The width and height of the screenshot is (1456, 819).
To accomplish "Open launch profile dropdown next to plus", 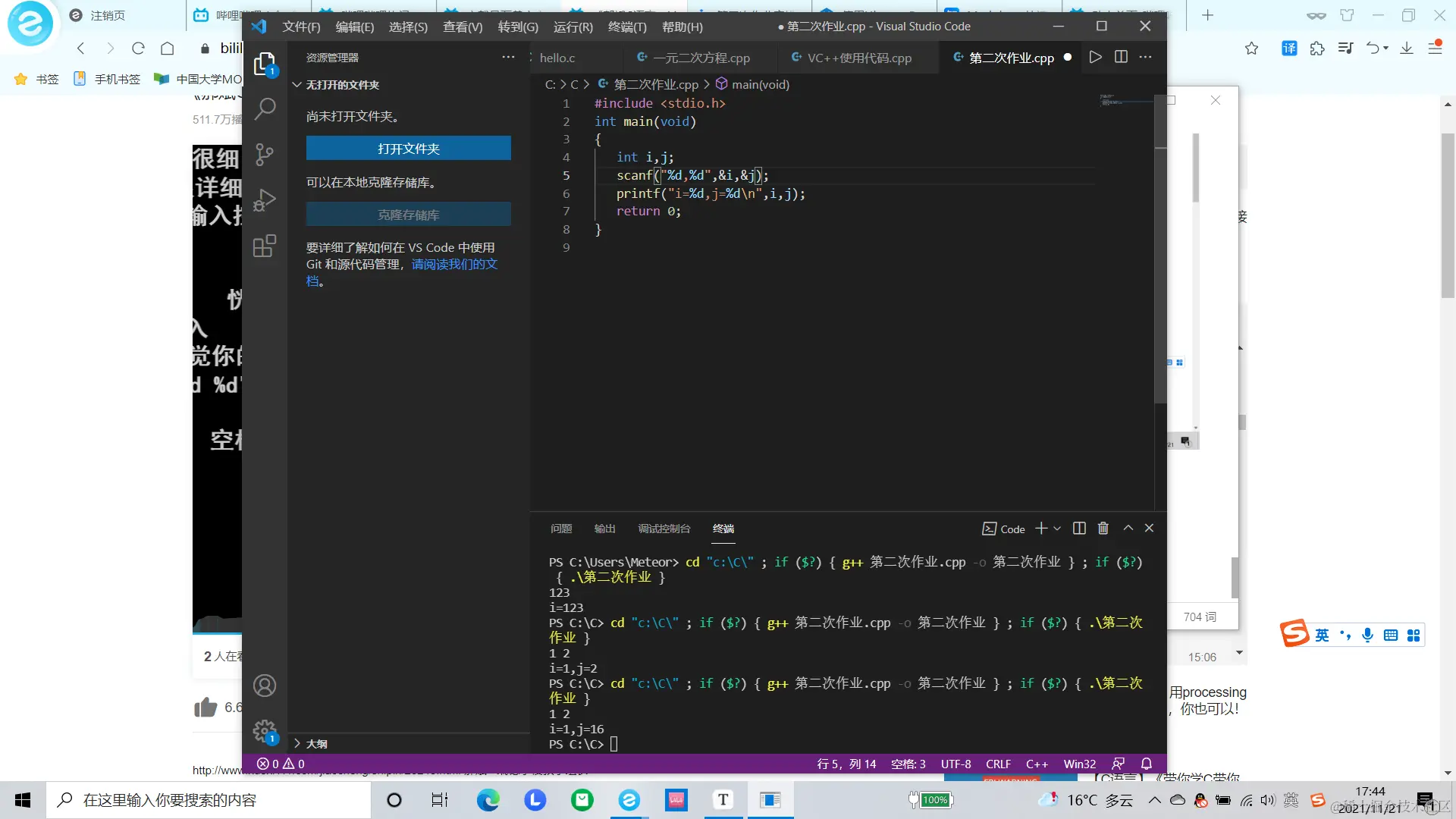I will pyautogui.click(x=1058, y=529).
